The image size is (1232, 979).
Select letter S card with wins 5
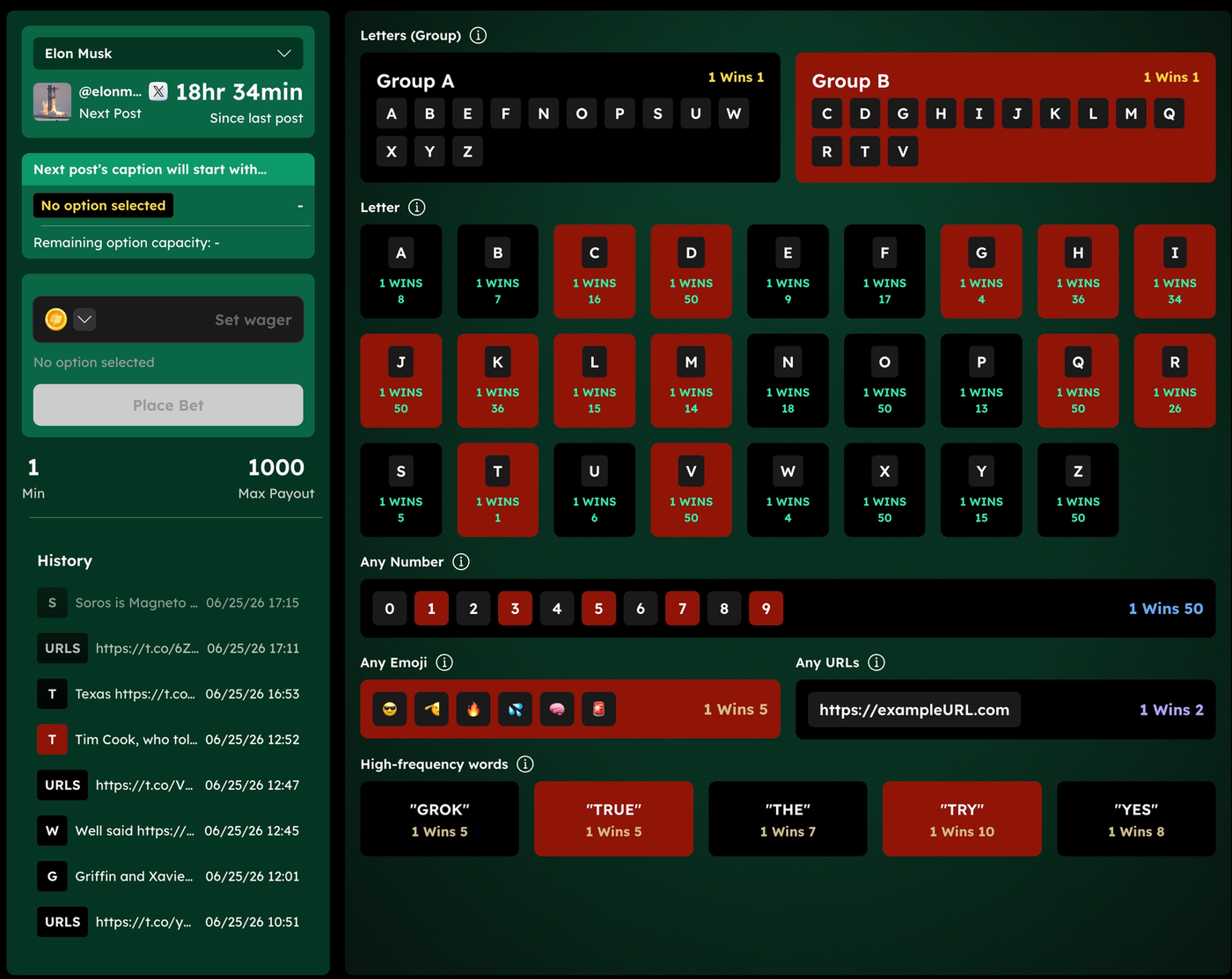[x=401, y=490]
